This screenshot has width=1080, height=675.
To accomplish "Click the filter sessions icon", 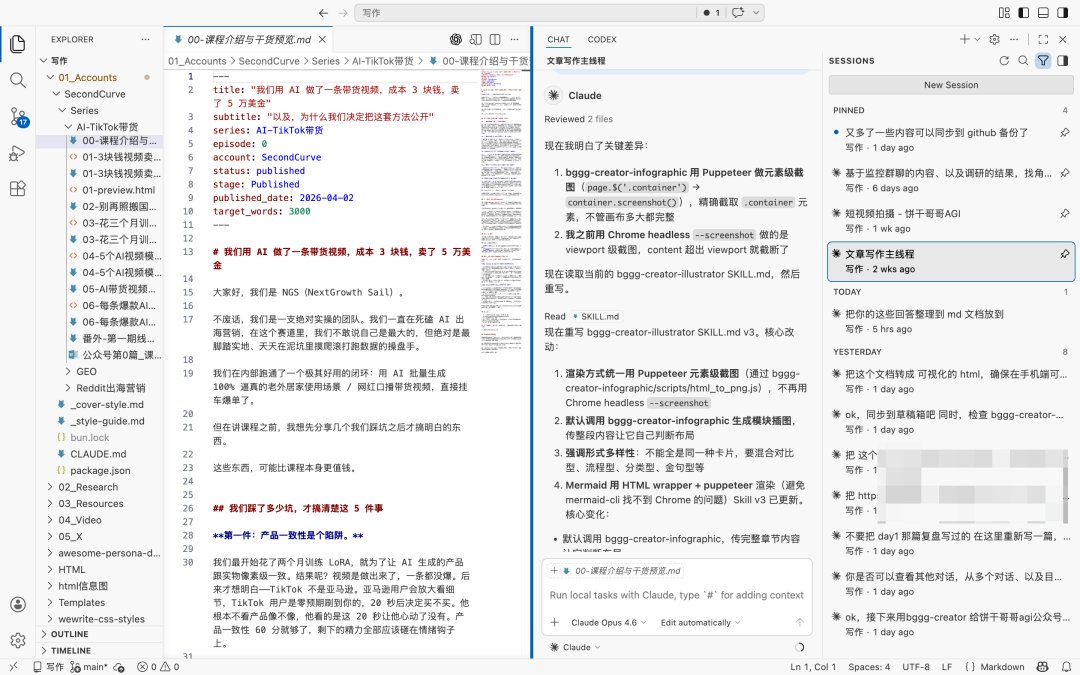I will 1043,61.
